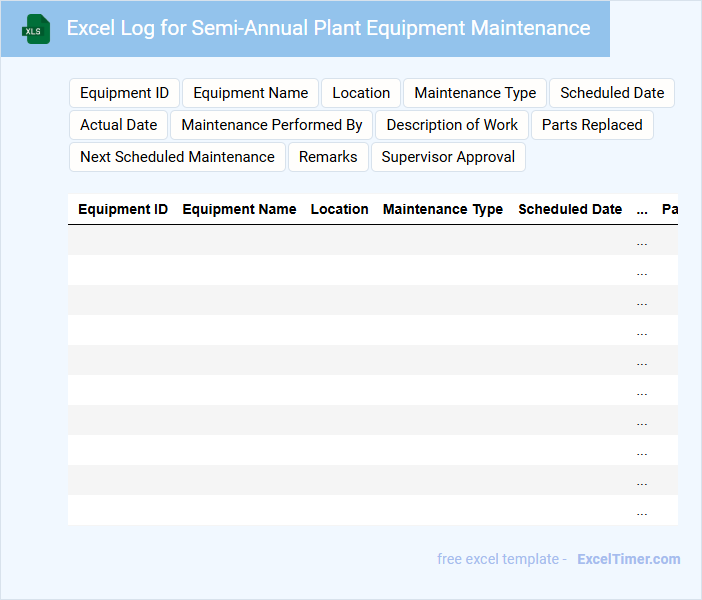The width and height of the screenshot is (702, 600).
Task: Click the green XLS file icon
Action: click(x=37, y=29)
